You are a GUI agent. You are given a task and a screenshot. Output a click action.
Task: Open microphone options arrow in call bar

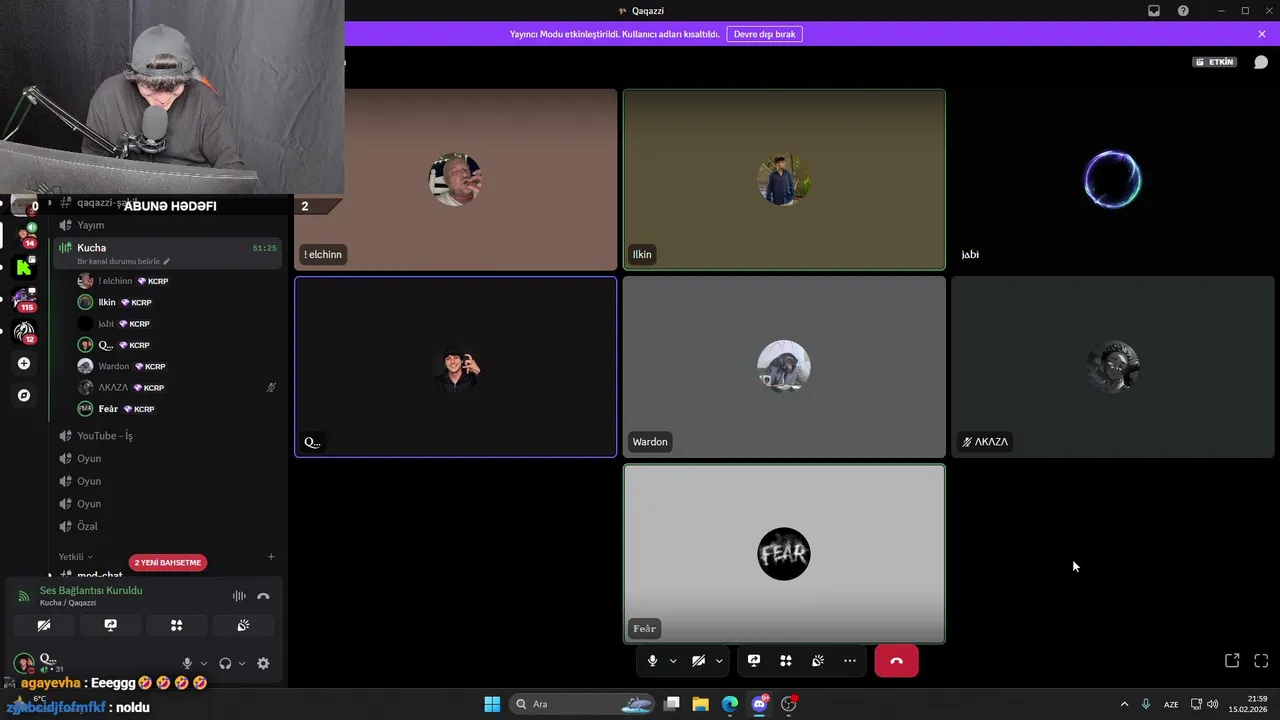(673, 661)
